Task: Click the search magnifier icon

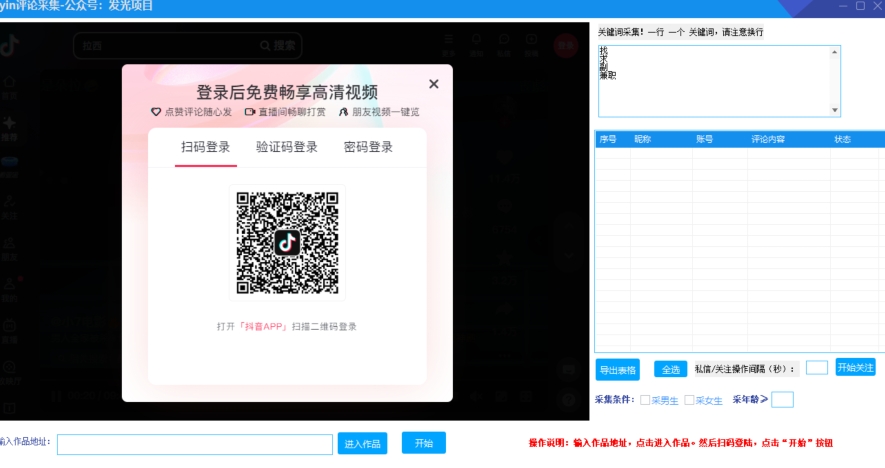Action: click(265, 46)
